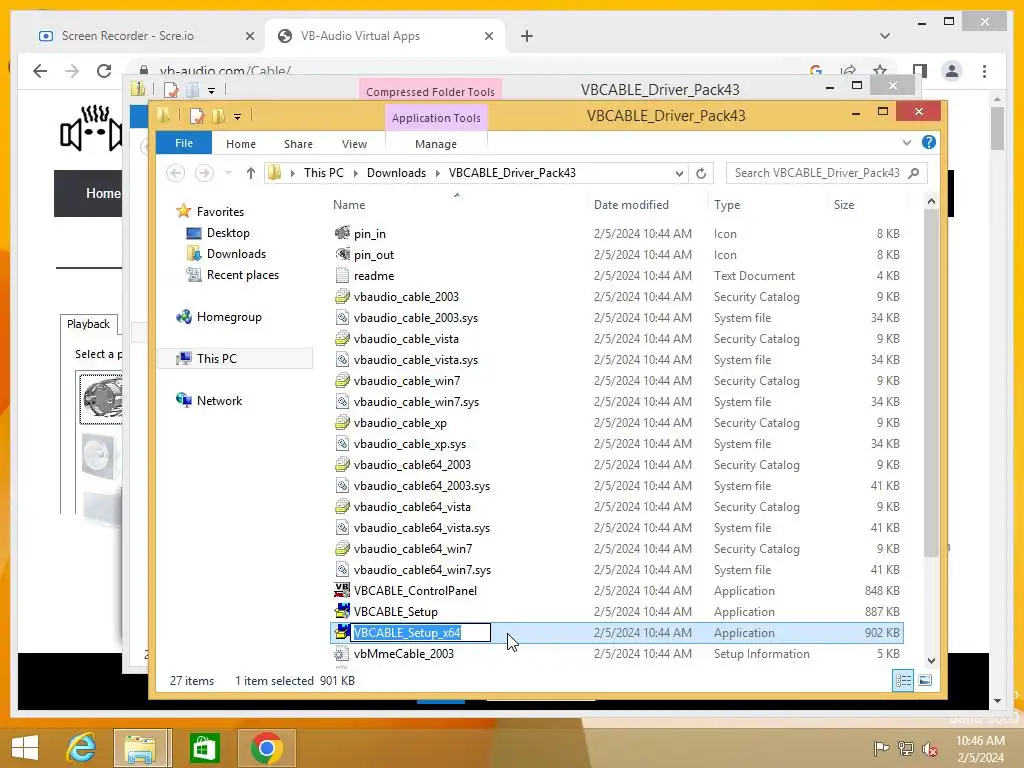Viewport: 1024px width, 768px height.
Task: Launch Internet Explorer from taskbar
Action: coord(81,748)
